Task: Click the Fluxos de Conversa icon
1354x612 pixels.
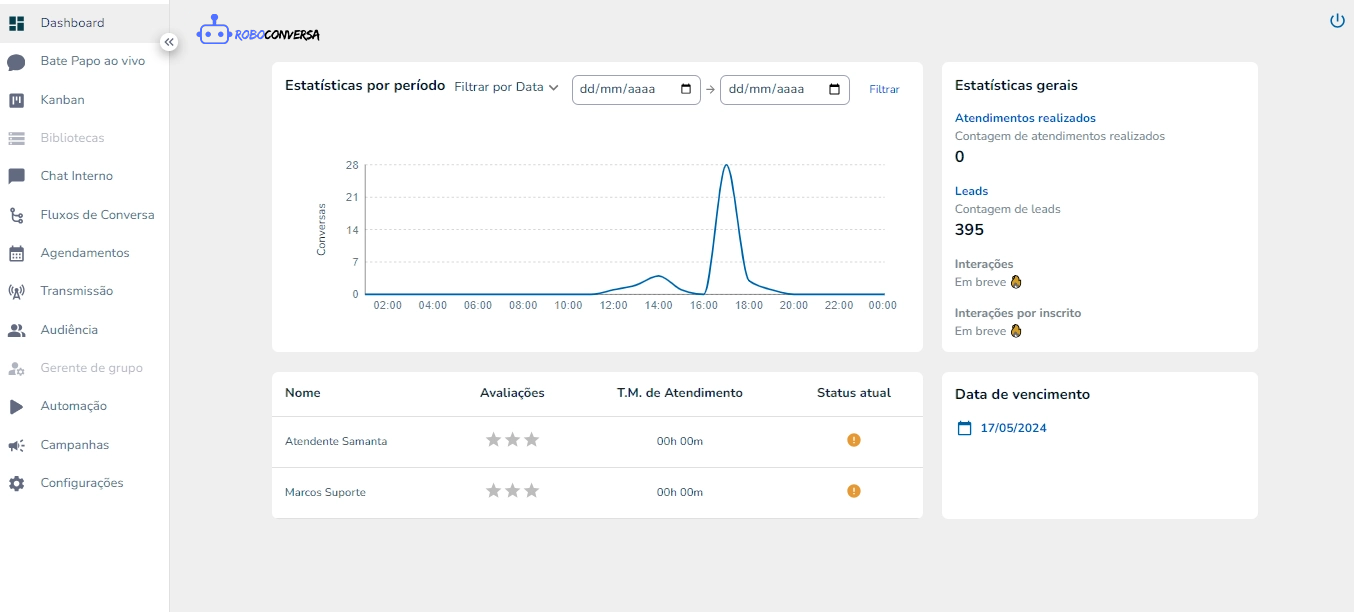Action: pyautogui.click(x=16, y=215)
